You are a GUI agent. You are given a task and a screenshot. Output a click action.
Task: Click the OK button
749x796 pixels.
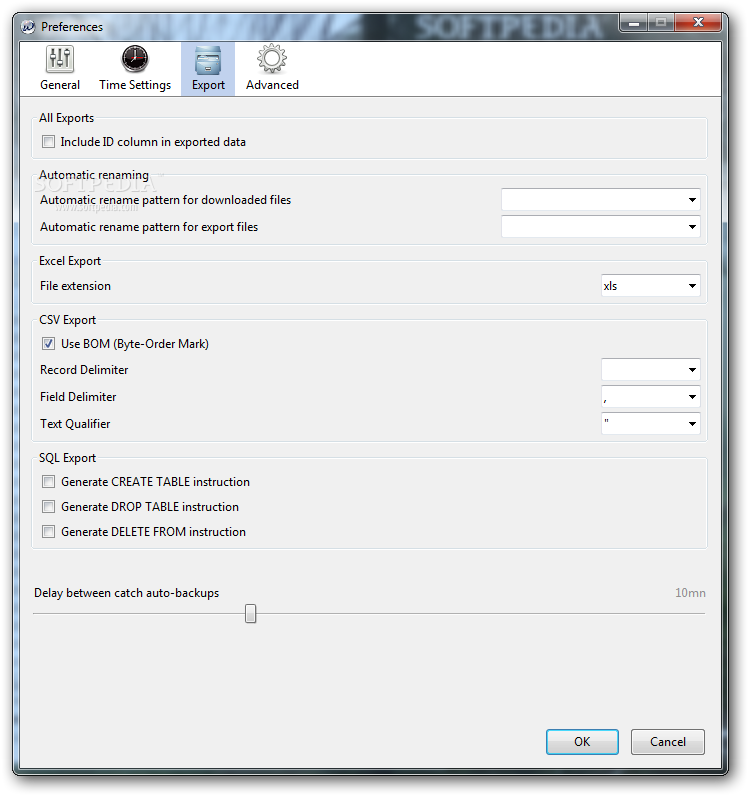click(582, 742)
